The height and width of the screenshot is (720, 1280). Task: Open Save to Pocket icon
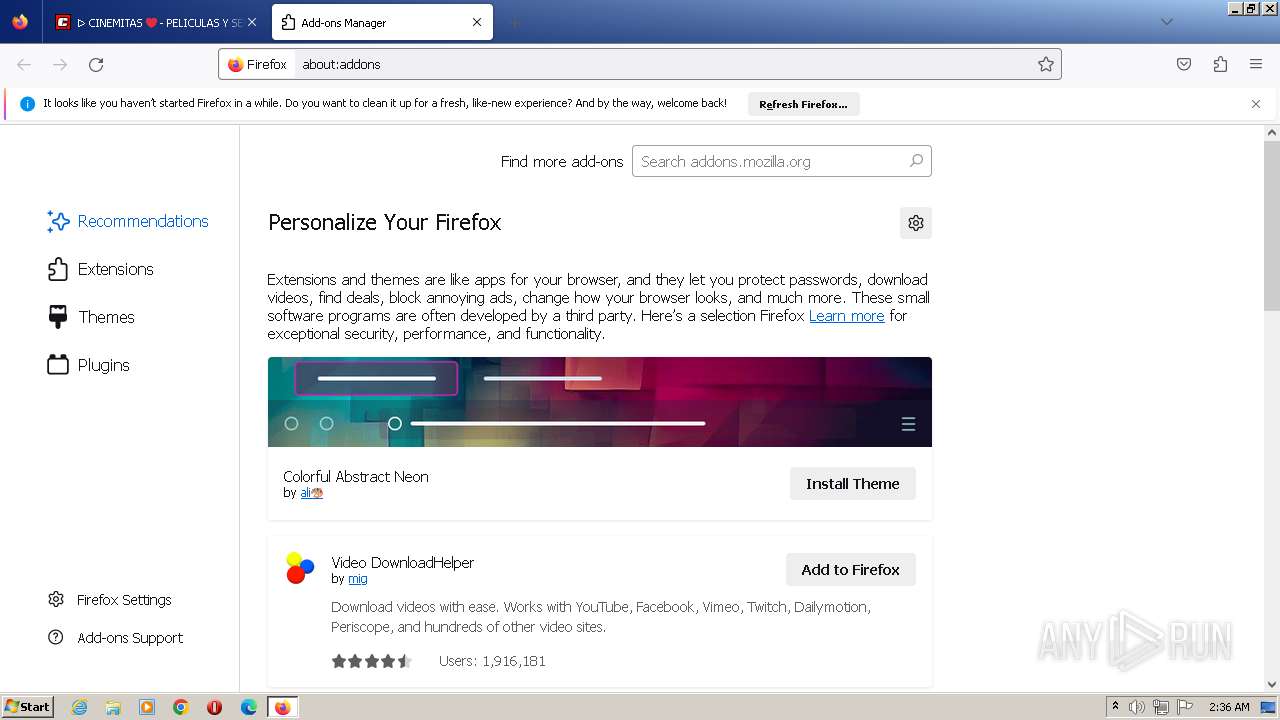[1184, 64]
